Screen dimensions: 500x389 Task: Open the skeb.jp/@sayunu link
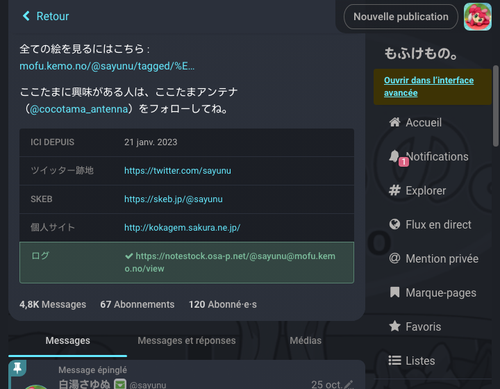[173, 199]
